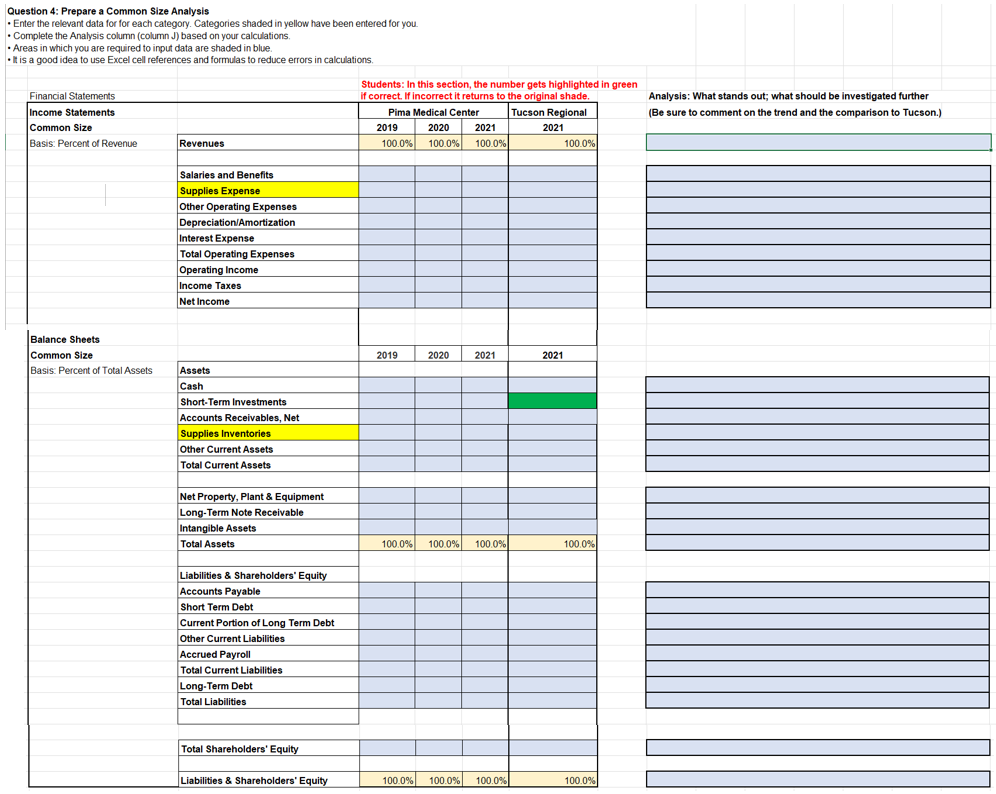996x794 pixels.
Task: Select the Balance Sheets heading cell
Action: click(x=103, y=339)
